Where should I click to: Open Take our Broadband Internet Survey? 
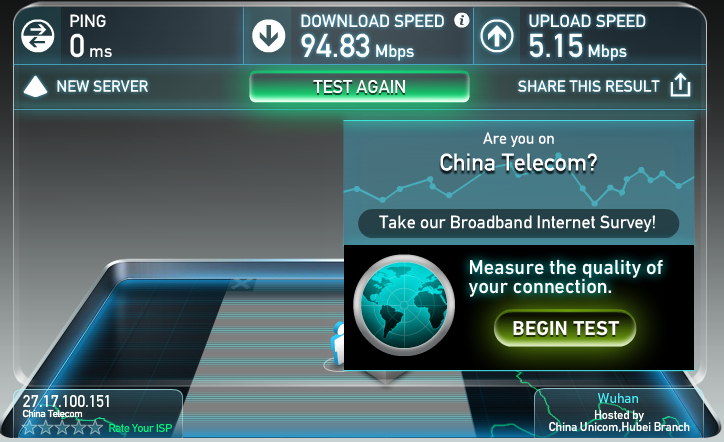click(518, 223)
